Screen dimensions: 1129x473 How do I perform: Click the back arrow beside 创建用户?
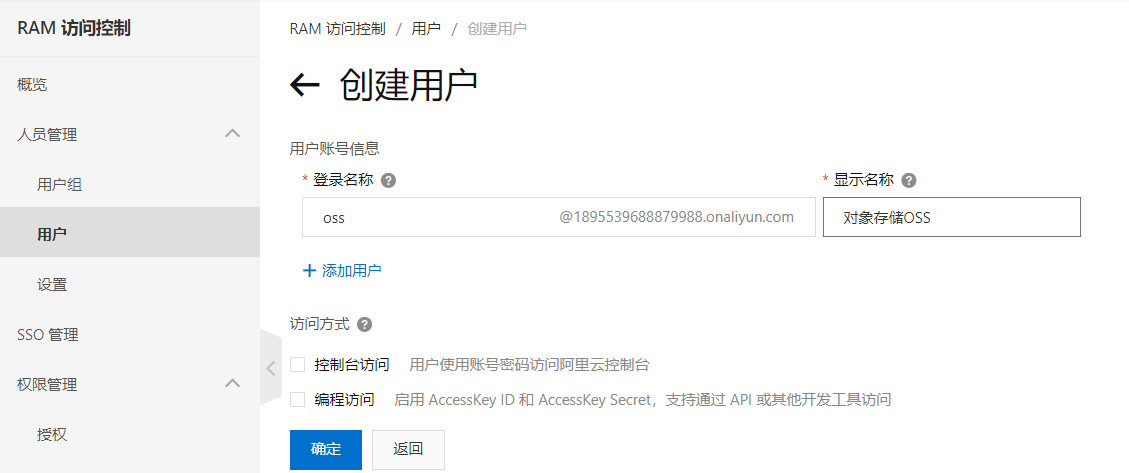click(305, 85)
